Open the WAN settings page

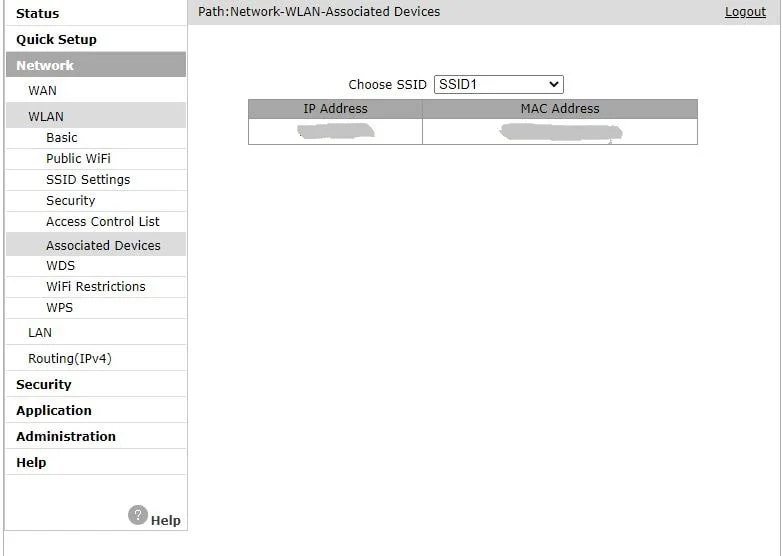point(42,91)
